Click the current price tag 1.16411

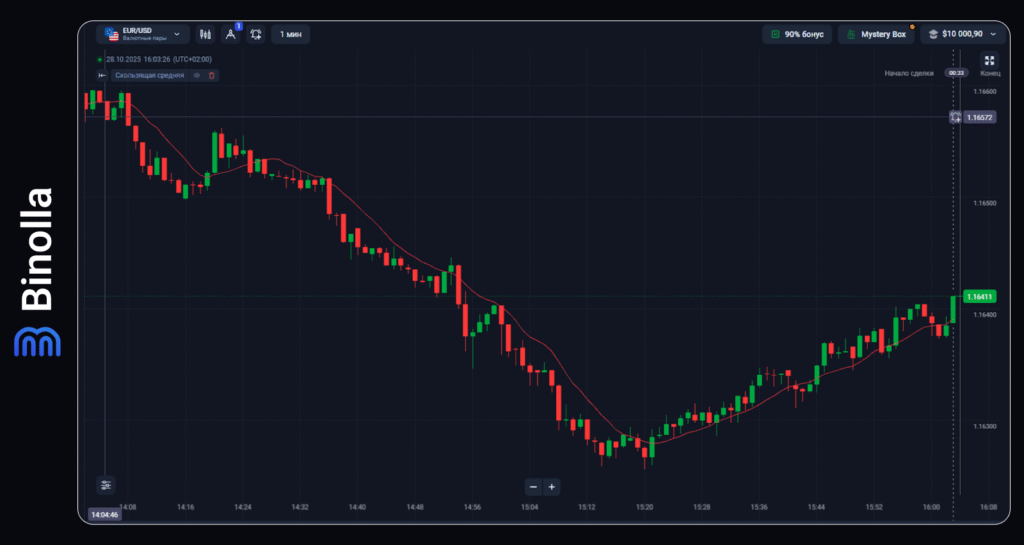[x=980, y=296]
